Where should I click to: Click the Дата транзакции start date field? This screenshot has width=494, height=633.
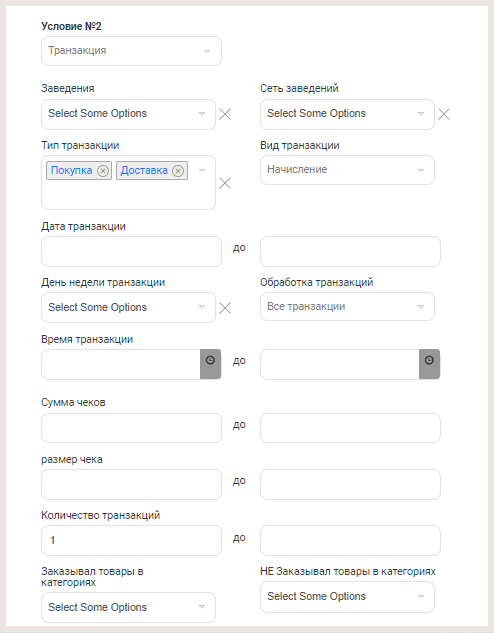[131, 252]
